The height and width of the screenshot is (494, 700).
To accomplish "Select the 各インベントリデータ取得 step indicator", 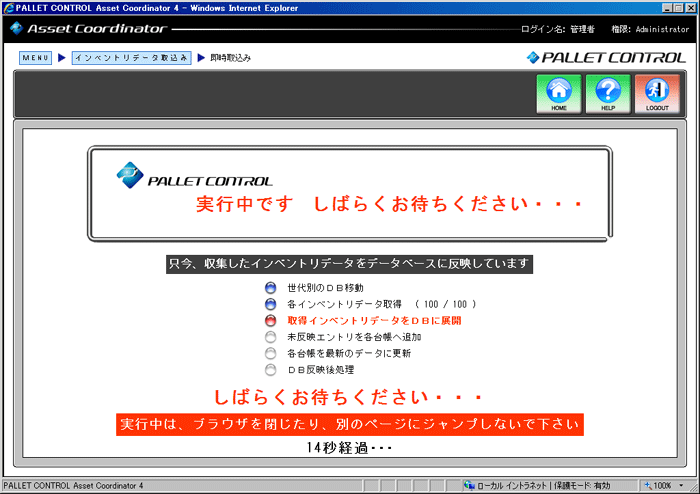I will click(270, 304).
